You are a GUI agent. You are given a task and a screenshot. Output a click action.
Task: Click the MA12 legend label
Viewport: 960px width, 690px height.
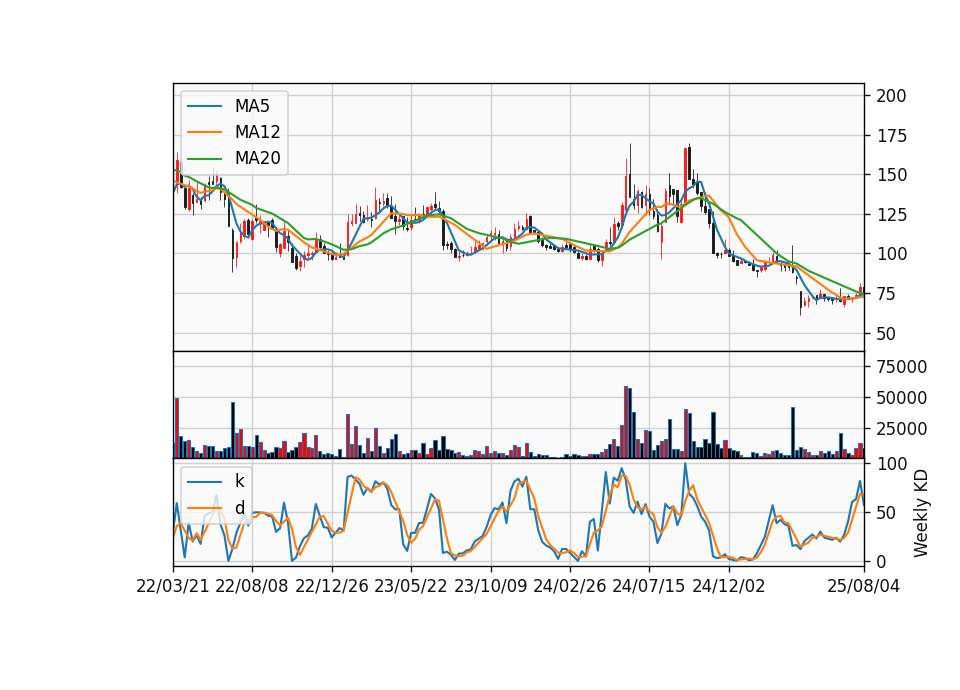tap(257, 132)
